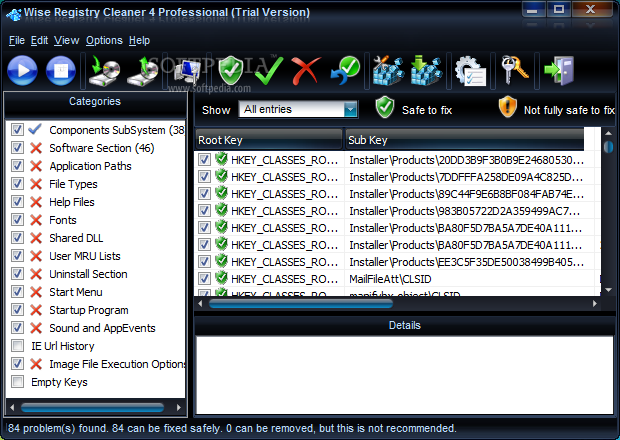The width and height of the screenshot is (620, 440).
Task: Open the Show All entries dropdown
Action: [350, 110]
